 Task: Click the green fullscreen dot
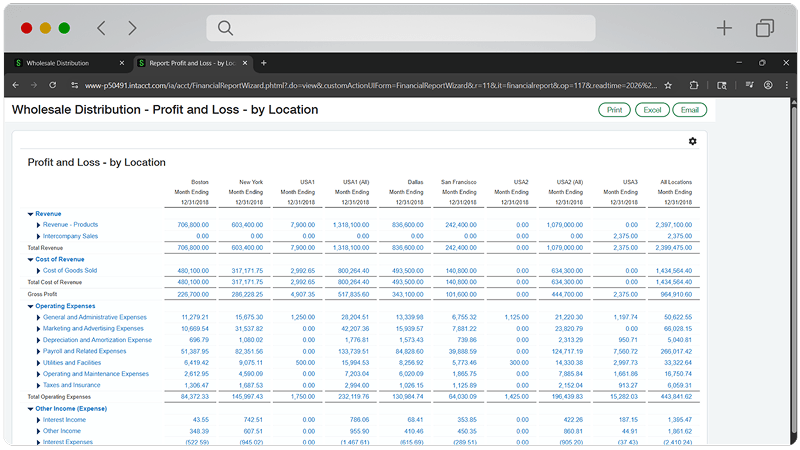click(64, 28)
